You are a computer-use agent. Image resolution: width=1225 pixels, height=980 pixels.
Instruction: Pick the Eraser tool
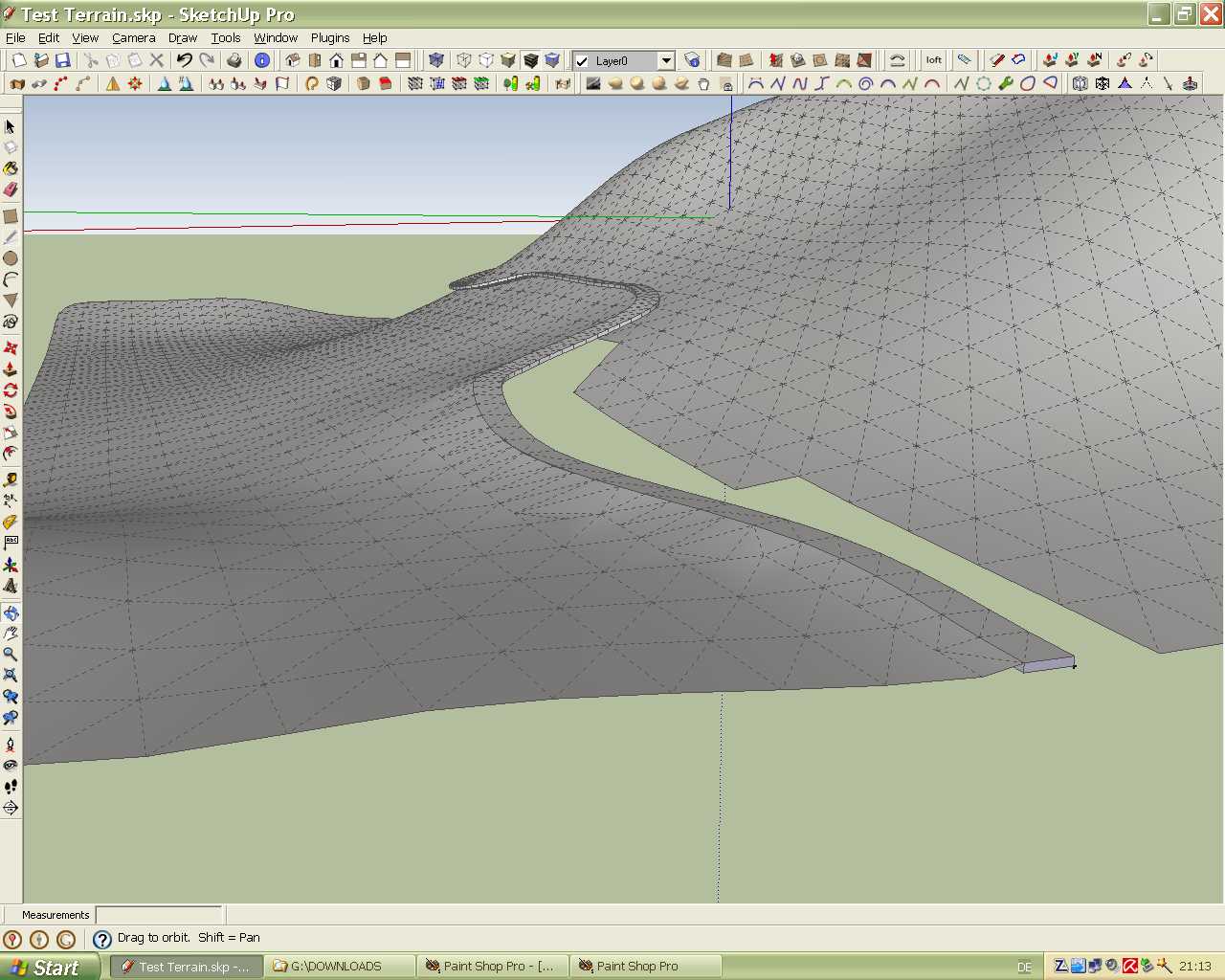[11, 189]
